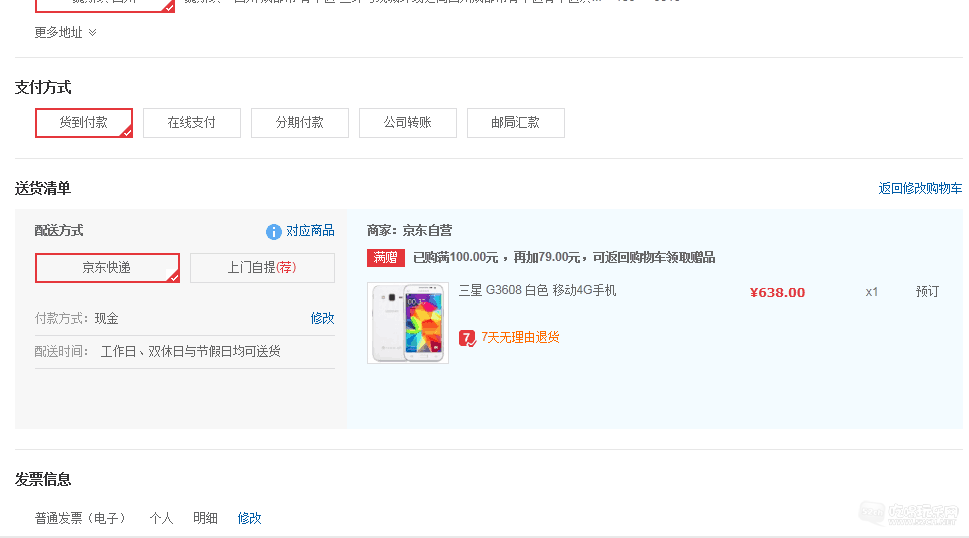This screenshot has height=538, width=969.
Task: Select 分期付款 payment method
Action: pos(300,122)
